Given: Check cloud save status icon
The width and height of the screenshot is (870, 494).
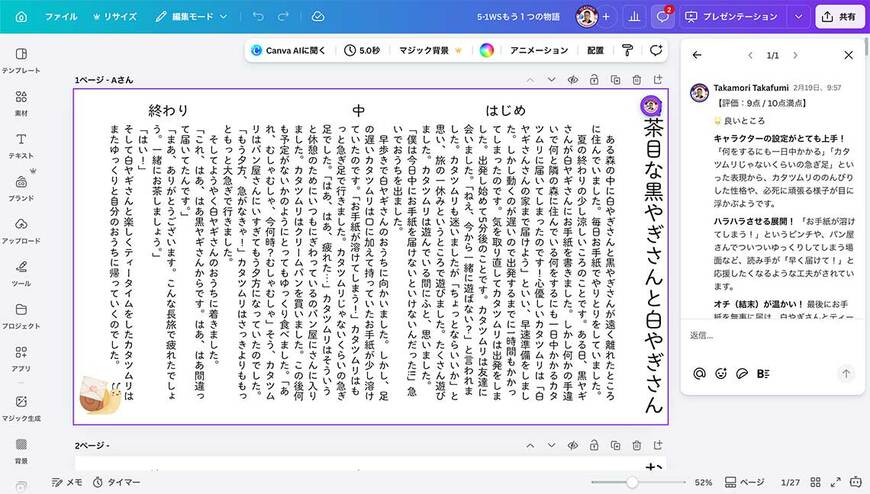Looking at the screenshot, I should (x=318, y=17).
